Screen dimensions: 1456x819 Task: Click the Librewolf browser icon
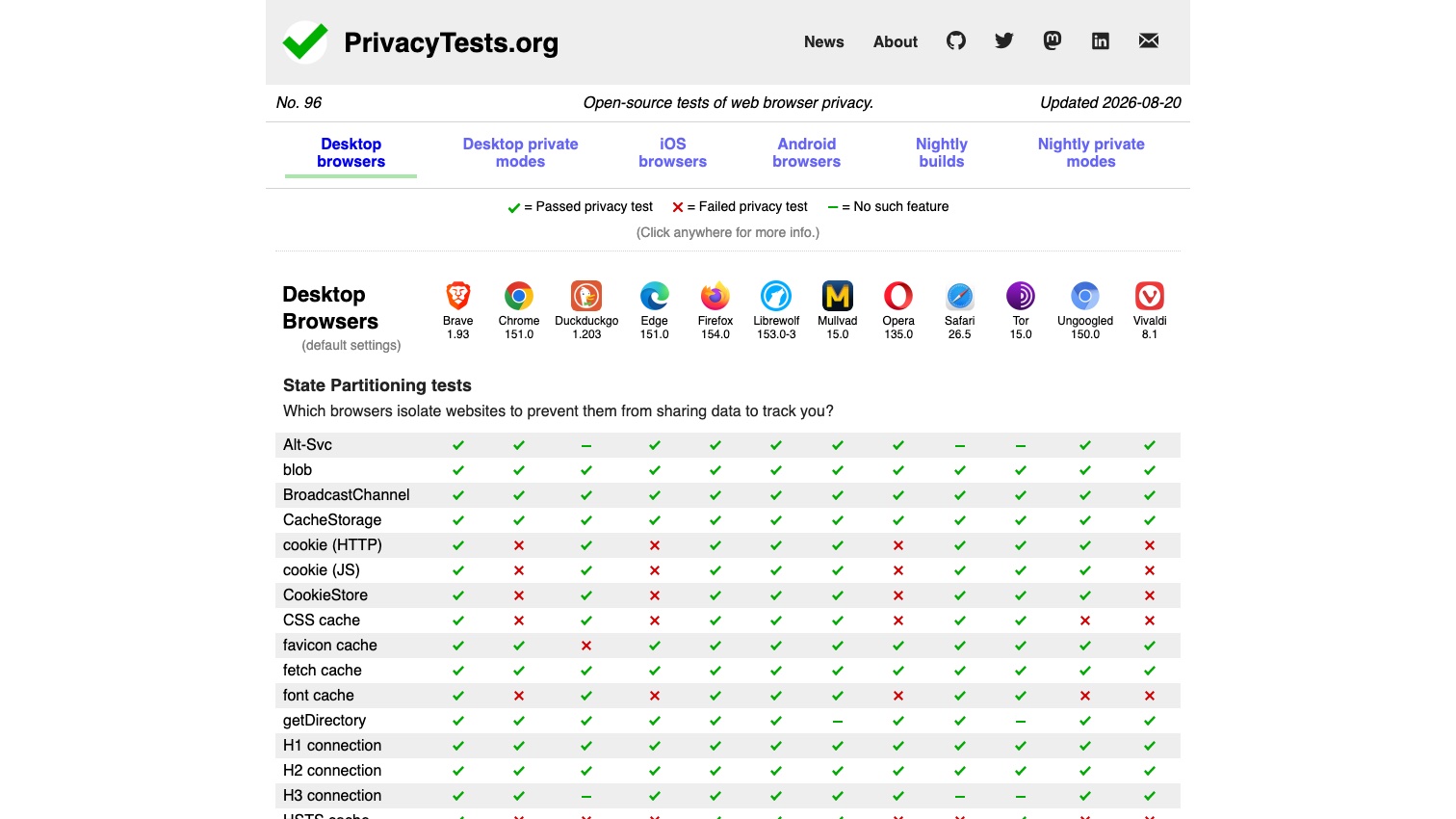pyautogui.click(x=776, y=296)
